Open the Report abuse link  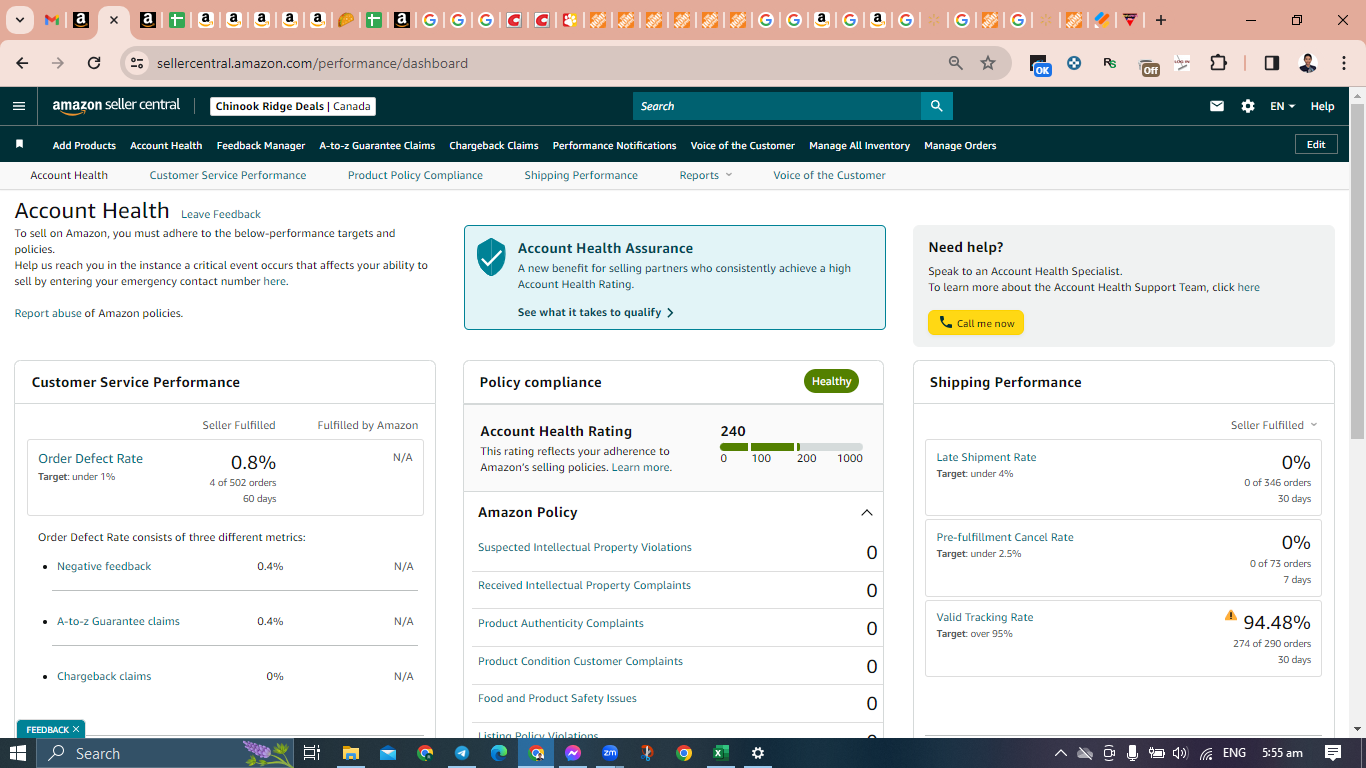tap(48, 313)
